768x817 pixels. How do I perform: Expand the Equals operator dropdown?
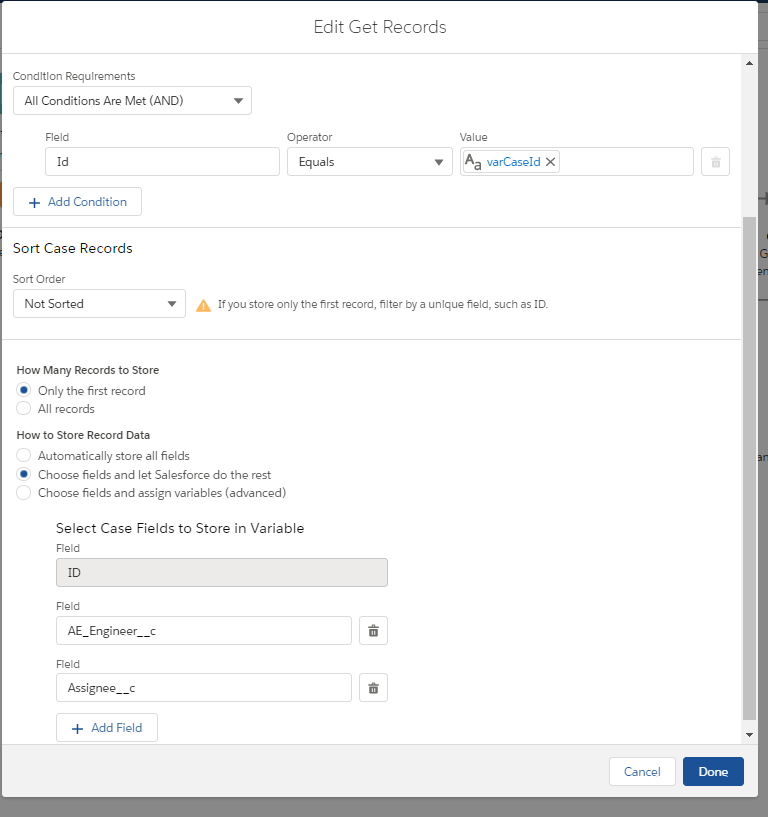369,162
